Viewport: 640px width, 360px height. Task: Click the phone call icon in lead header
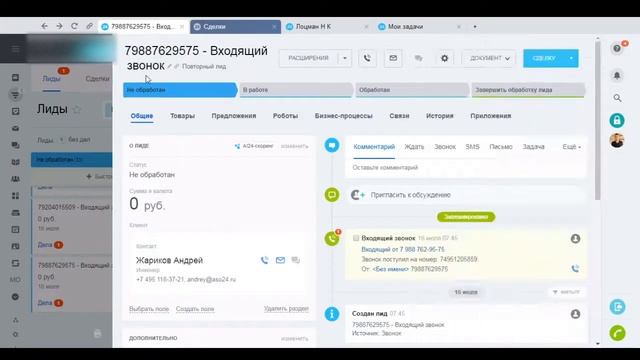367,58
